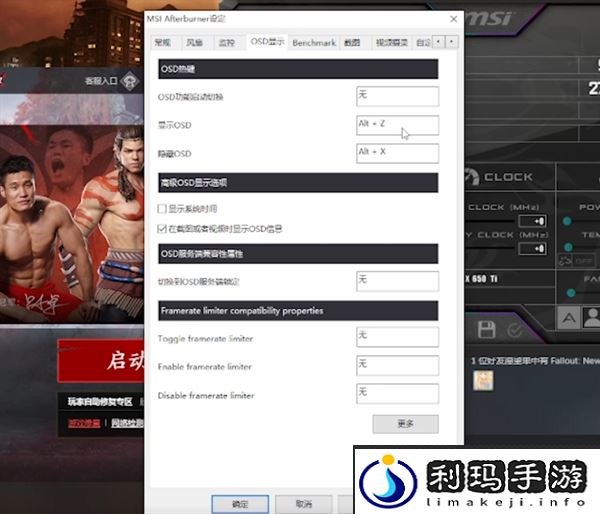Screen dimensions: 600x514
Task: Click the 显示OSD hotkey field Alt + Z
Action: click(x=398, y=125)
